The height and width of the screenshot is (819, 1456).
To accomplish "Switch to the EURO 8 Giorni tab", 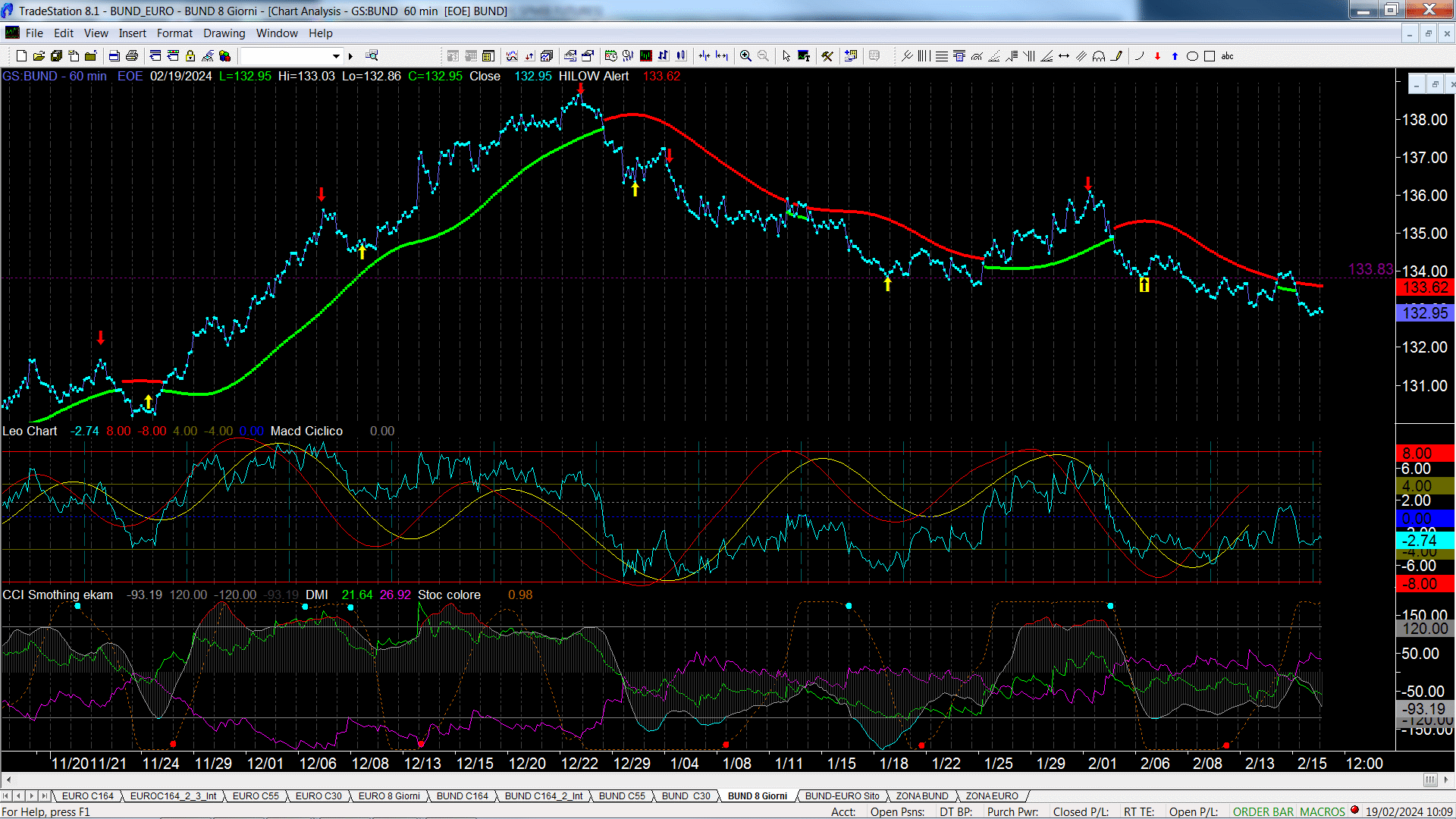I will (x=389, y=795).
